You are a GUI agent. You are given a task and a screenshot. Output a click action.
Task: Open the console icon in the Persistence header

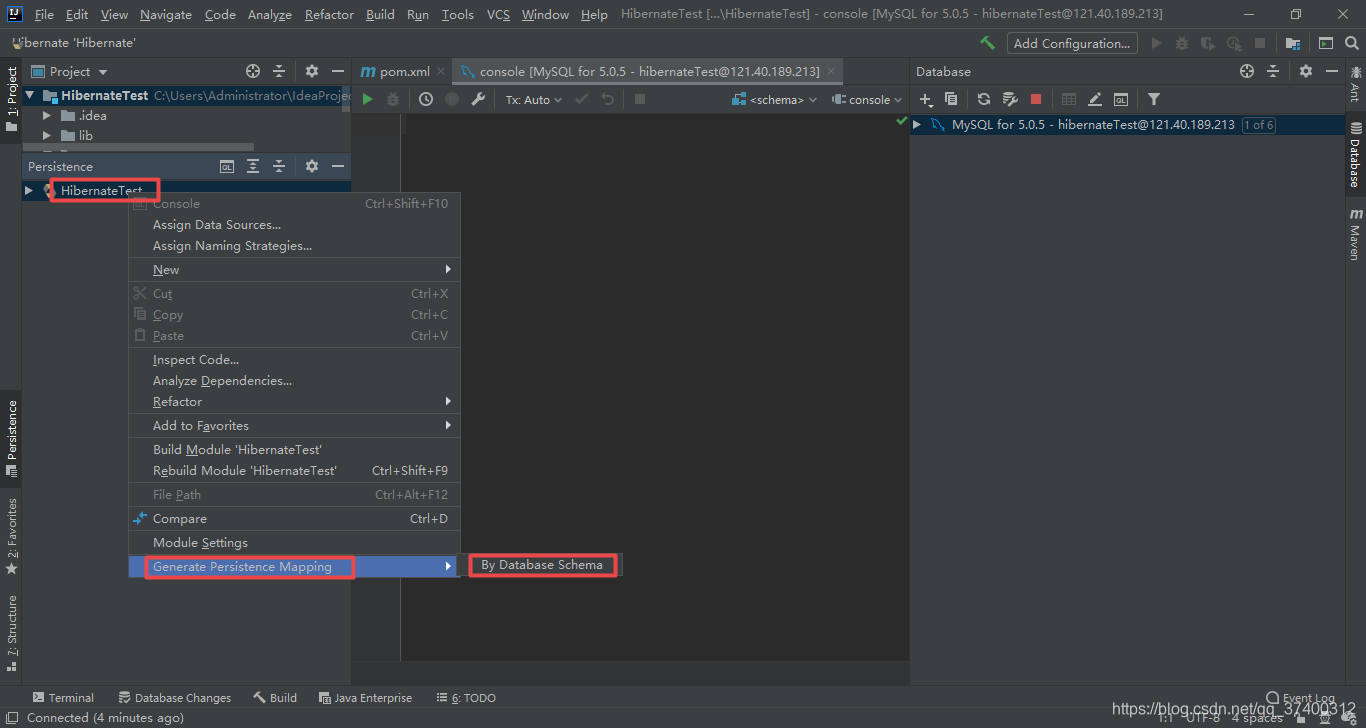(x=227, y=166)
